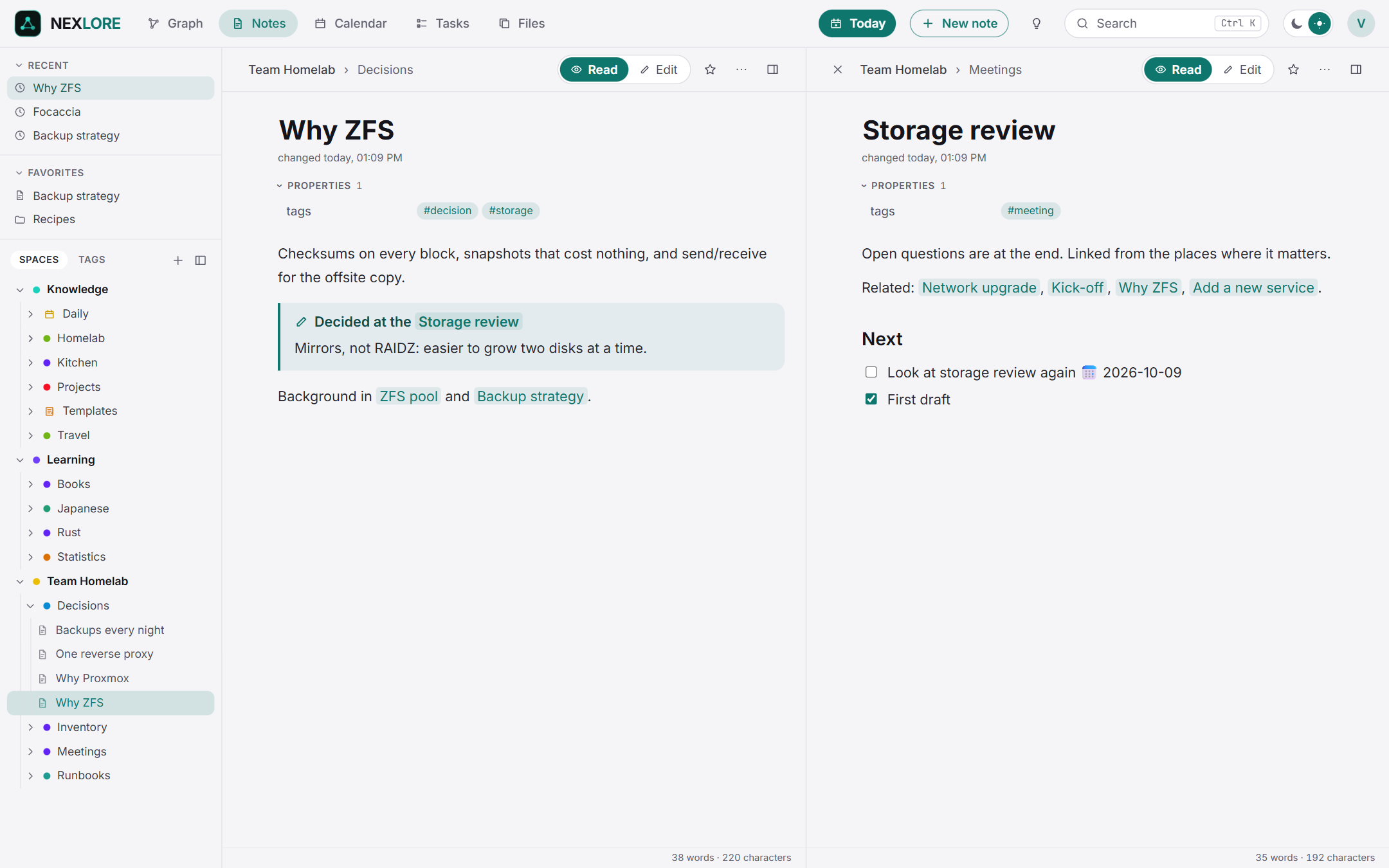Add a new space with plus icon

click(x=178, y=260)
